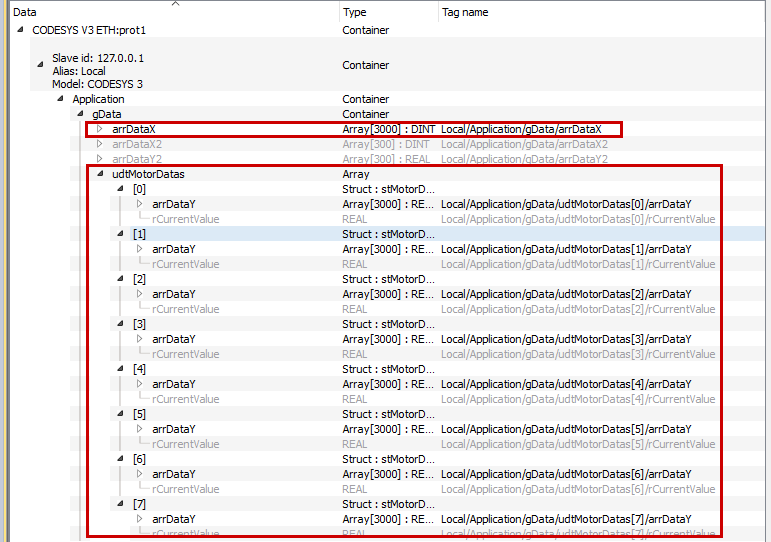Select rCurrentValue under element [0]

(x=185, y=219)
